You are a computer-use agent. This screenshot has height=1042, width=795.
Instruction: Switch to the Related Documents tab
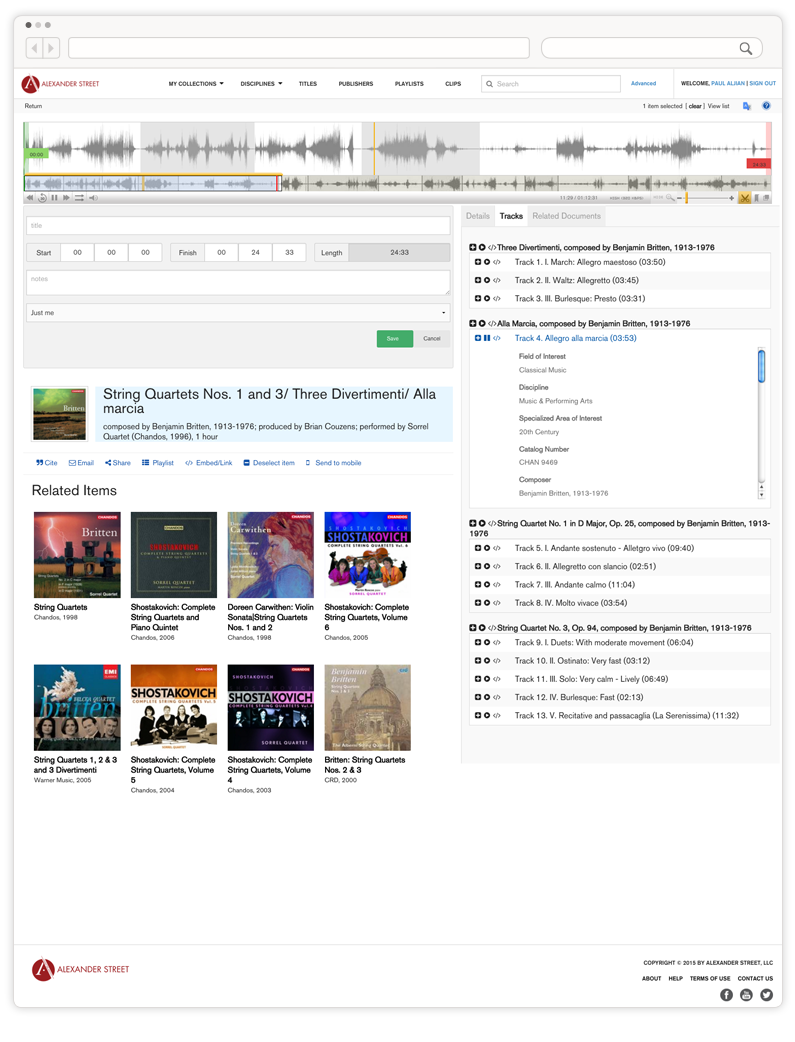[x=566, y=216]
